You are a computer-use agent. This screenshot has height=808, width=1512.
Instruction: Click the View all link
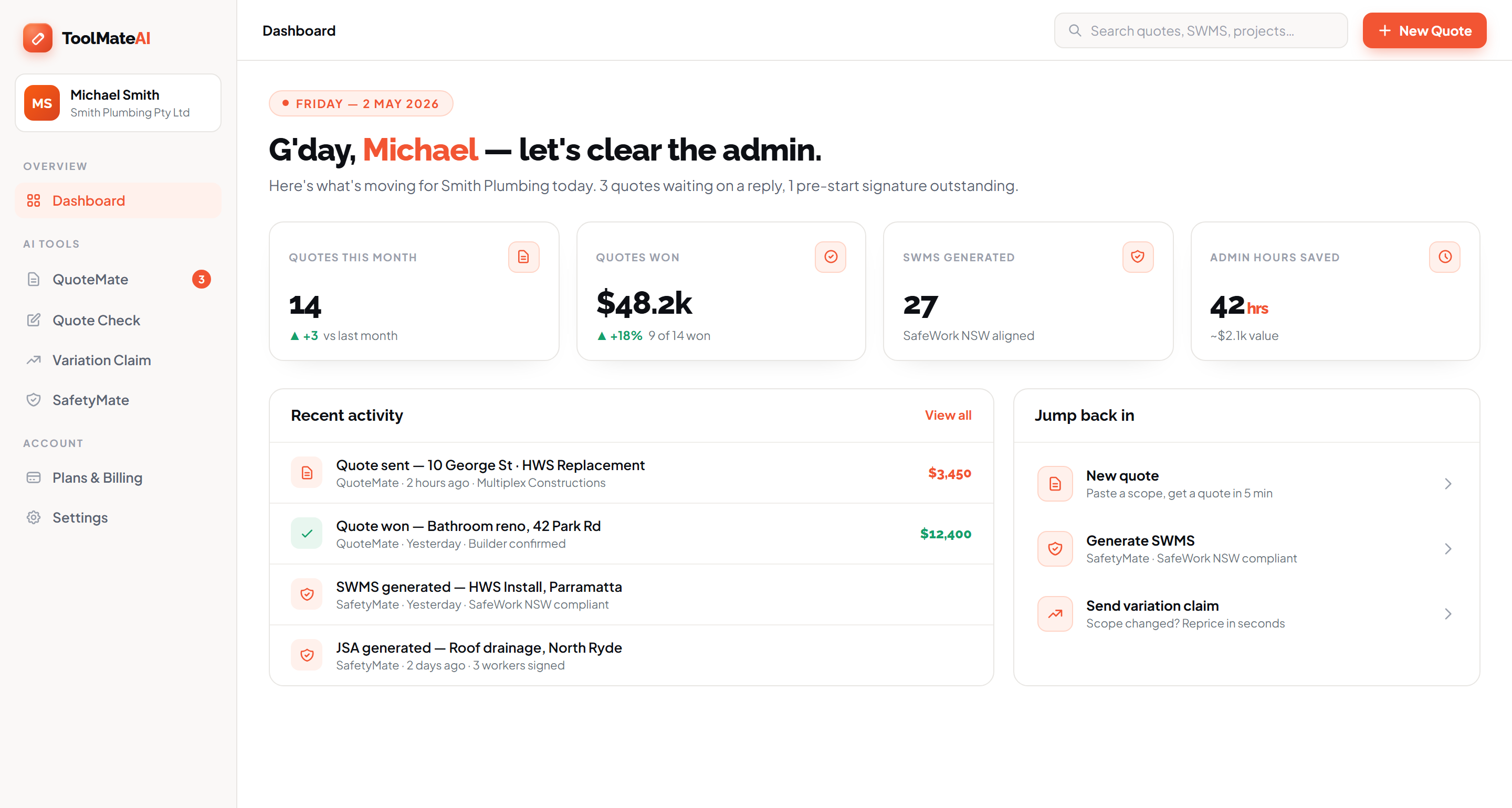[948, 416]
